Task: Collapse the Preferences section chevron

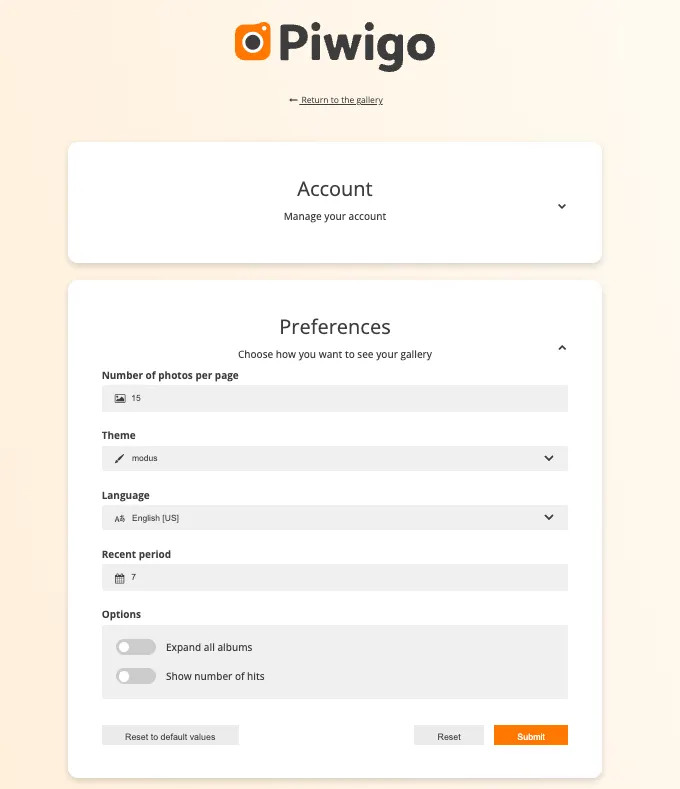Action: pyautogui.click(x=562, y=348)
